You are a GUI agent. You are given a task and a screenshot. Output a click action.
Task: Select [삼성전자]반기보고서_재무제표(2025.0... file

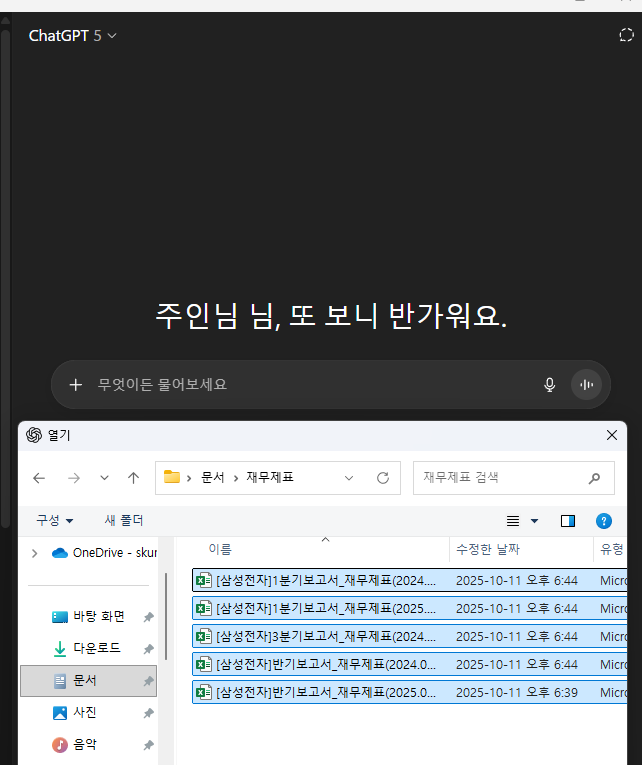click(x=409, y=692)
